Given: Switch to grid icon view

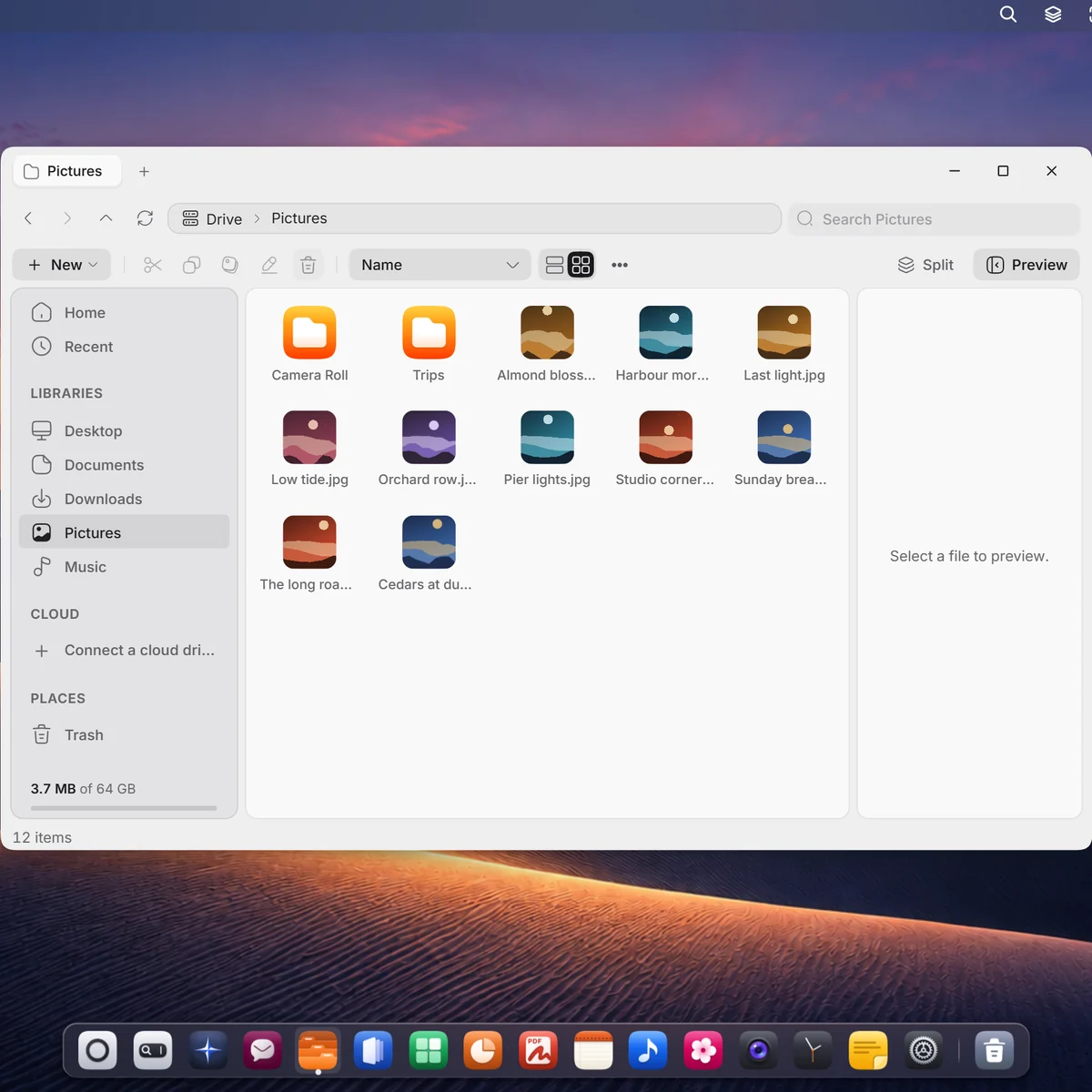Looking at the screenshot, I should point(581,265).
